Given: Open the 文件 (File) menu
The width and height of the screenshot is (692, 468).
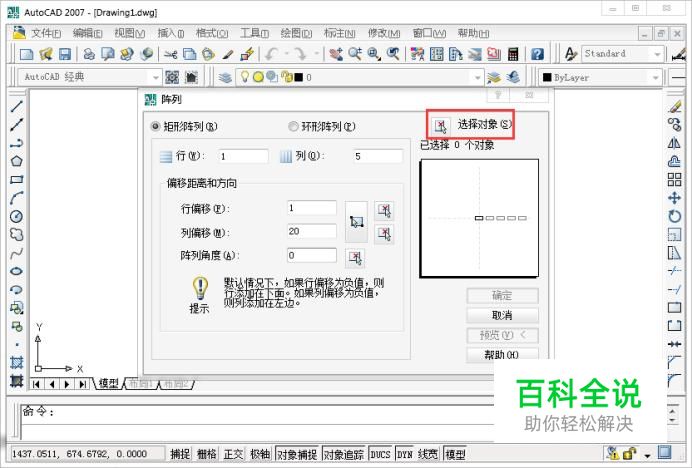Looking at the screenshot, I should 46,33.
